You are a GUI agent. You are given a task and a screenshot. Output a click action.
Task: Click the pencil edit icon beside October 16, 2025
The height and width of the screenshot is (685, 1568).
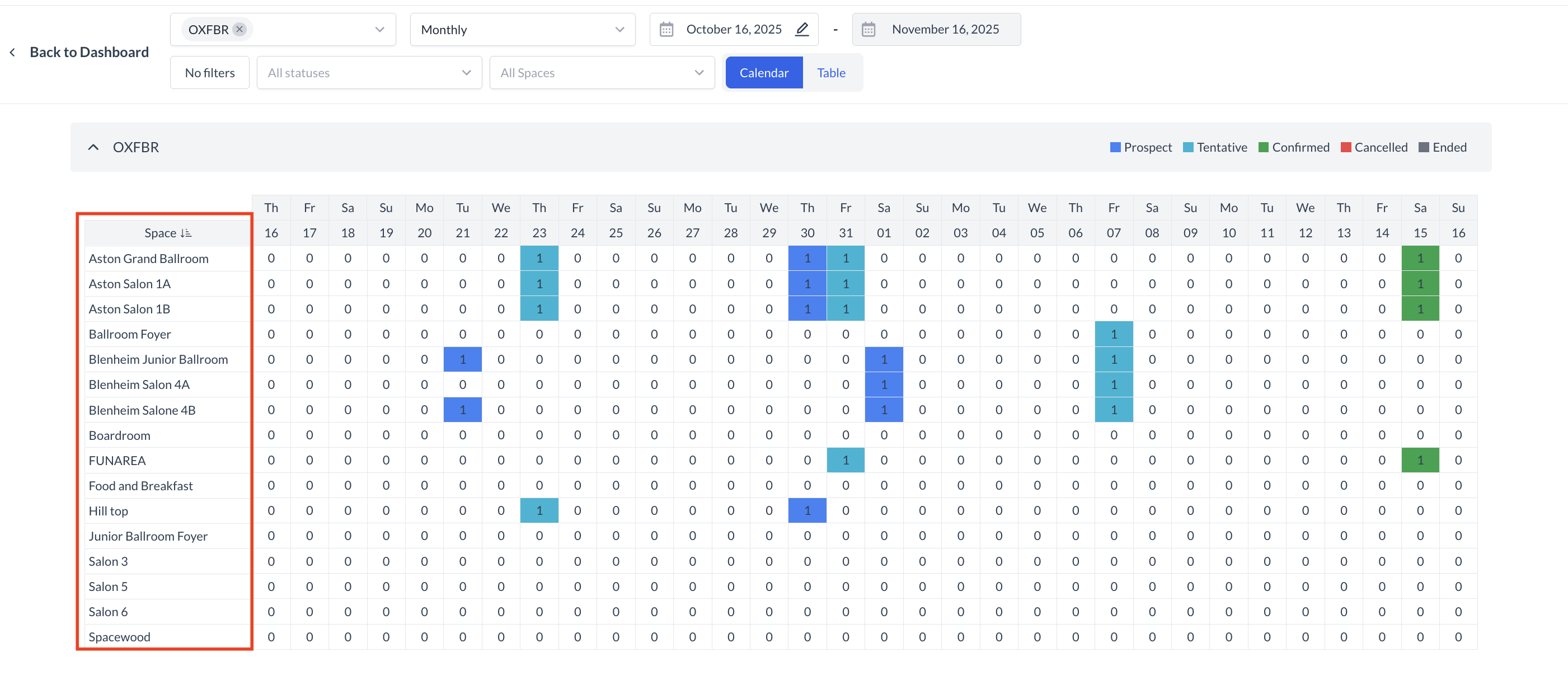[x=802, y=29]
